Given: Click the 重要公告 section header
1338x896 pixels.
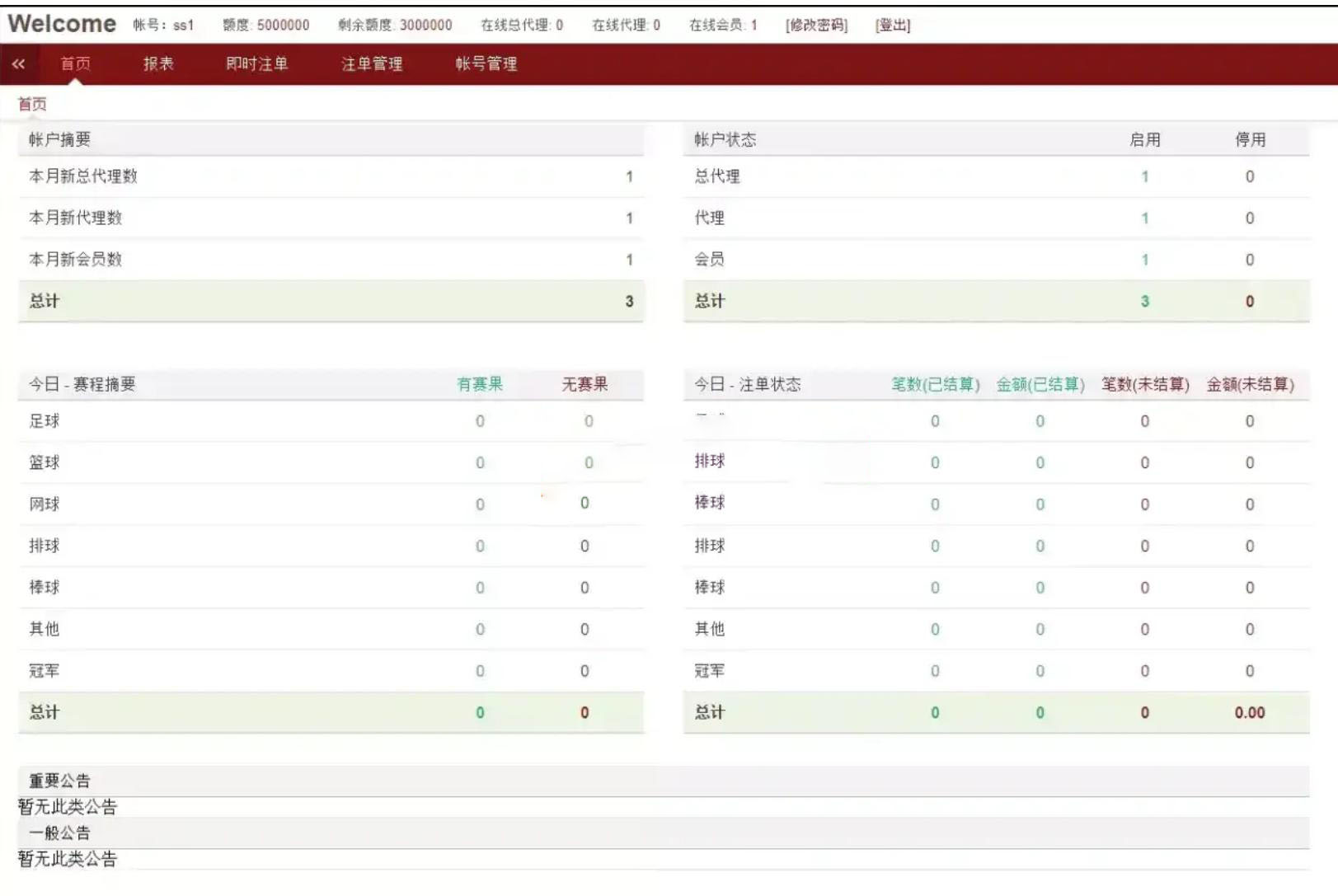Looking at the screenshot, I should (59, 781).
